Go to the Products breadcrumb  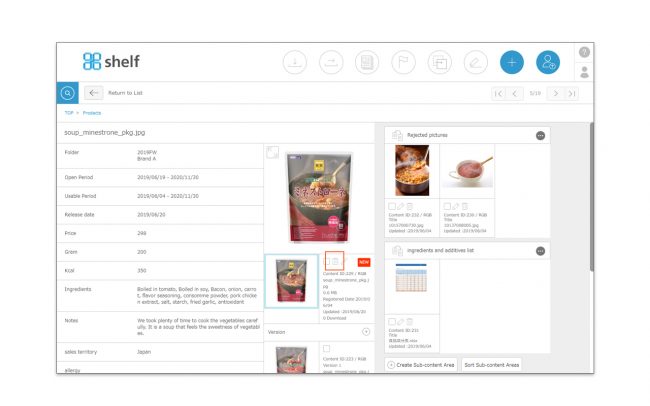pos(92,113)
